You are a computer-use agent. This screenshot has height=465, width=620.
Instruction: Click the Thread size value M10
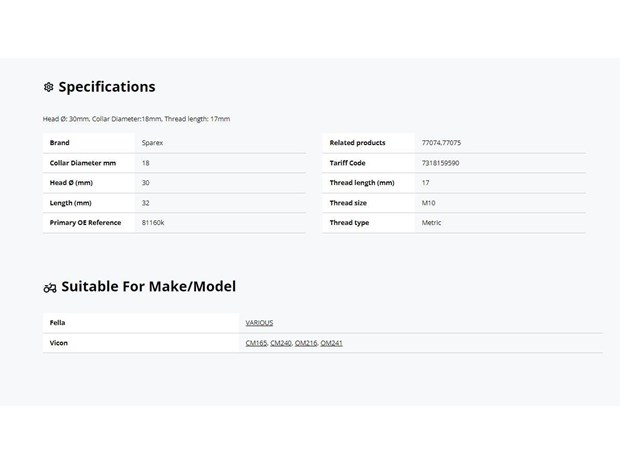coord(428,203)
